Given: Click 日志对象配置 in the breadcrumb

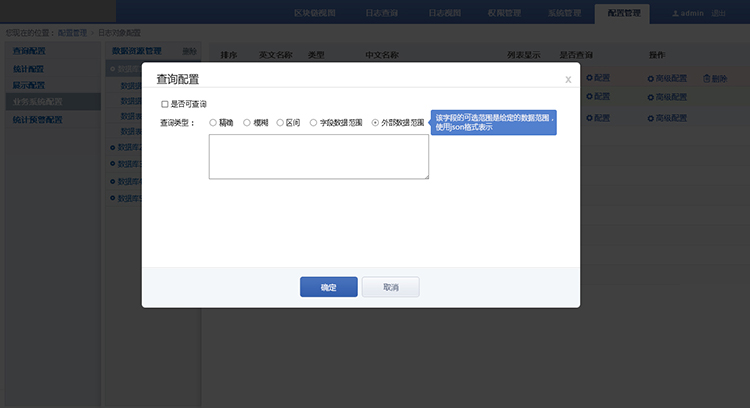Looking at the screenshot, I should 119,33.
